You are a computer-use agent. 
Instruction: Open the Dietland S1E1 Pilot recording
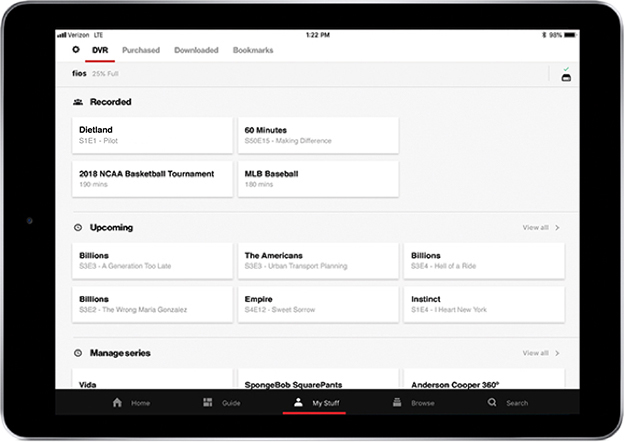152,135
